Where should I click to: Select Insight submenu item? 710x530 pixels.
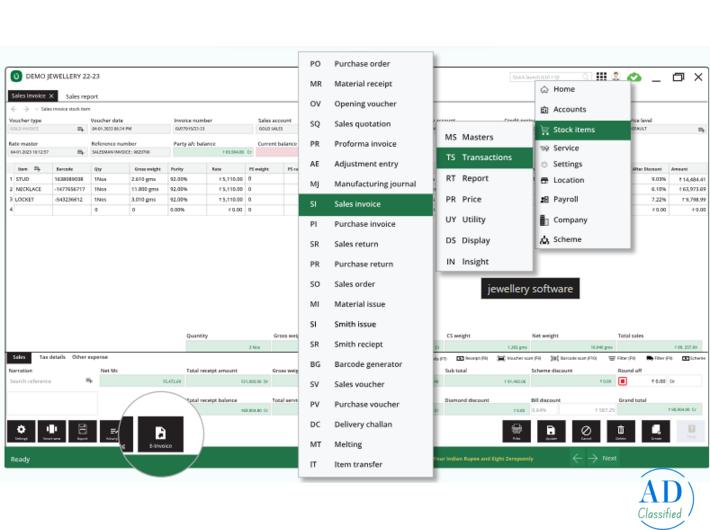485,261
